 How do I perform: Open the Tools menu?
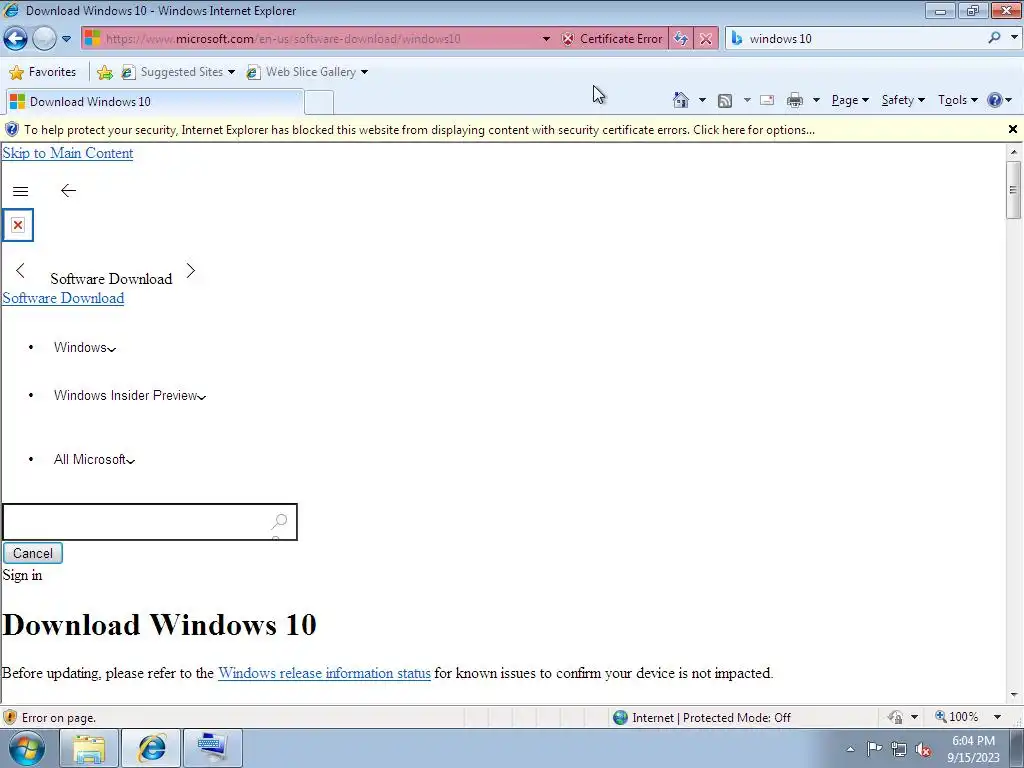(957, 100)
